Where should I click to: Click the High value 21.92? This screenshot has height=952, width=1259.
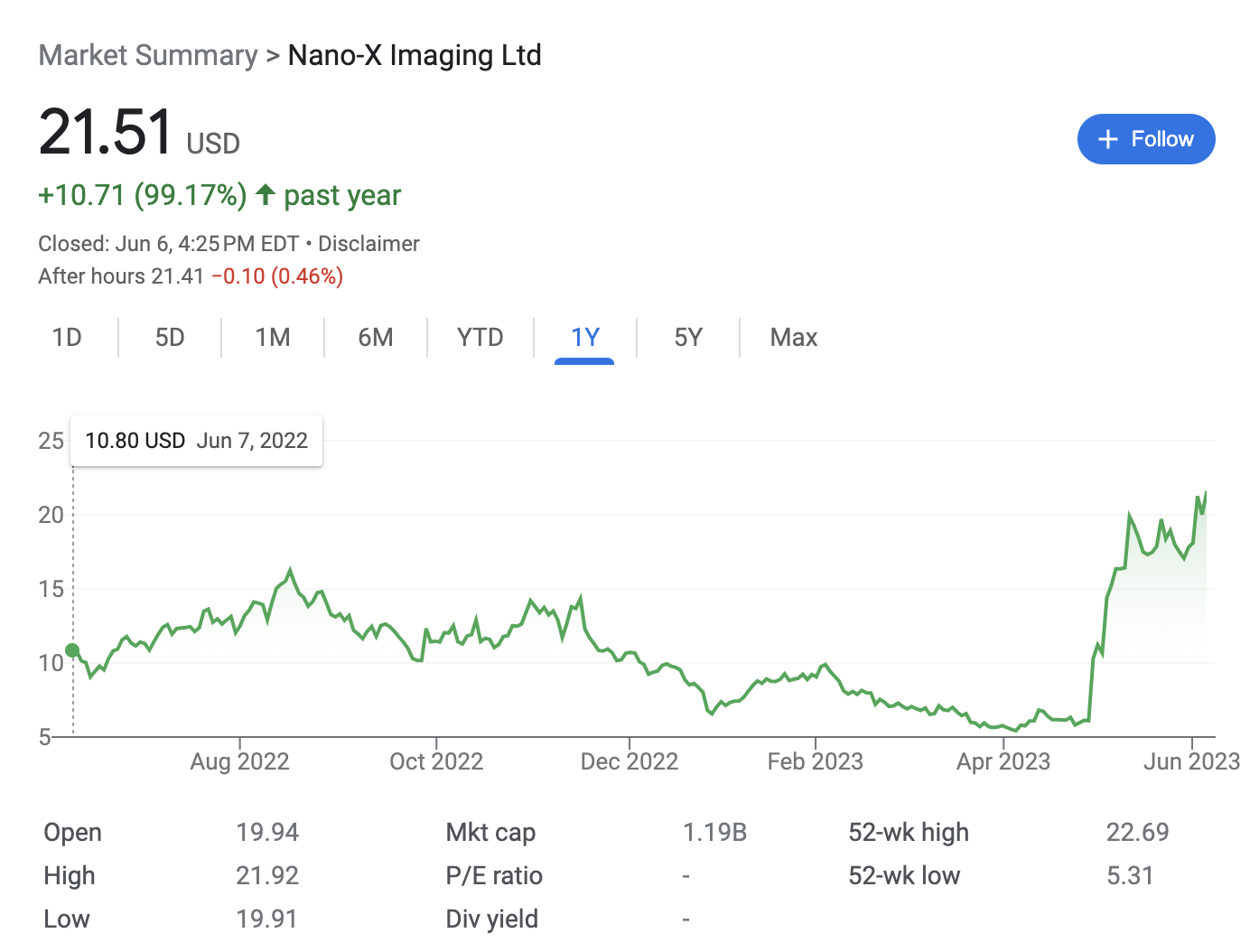267,875
